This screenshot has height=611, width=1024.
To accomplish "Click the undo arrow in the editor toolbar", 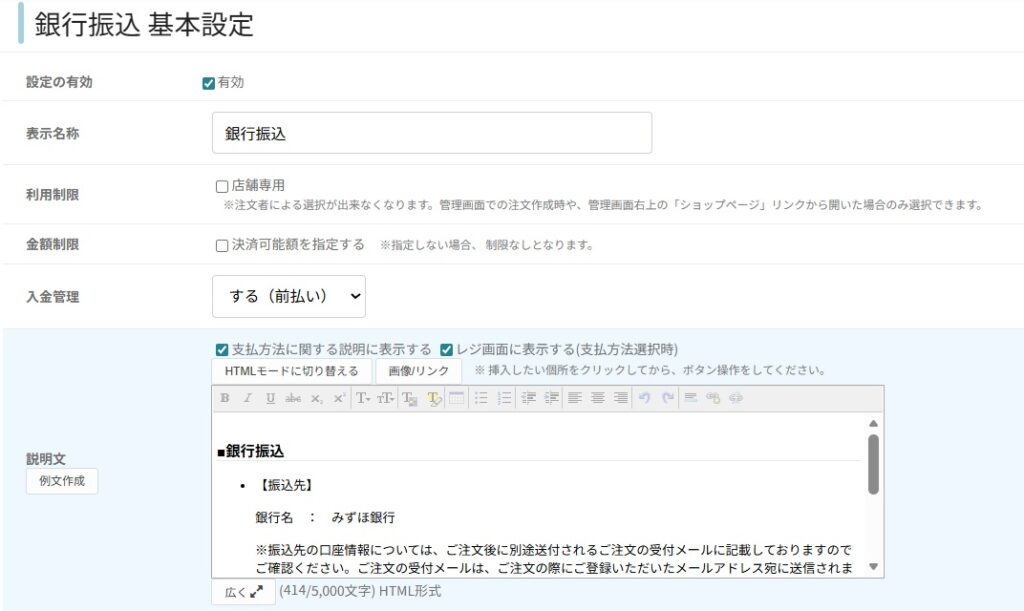I will point(645,398).
